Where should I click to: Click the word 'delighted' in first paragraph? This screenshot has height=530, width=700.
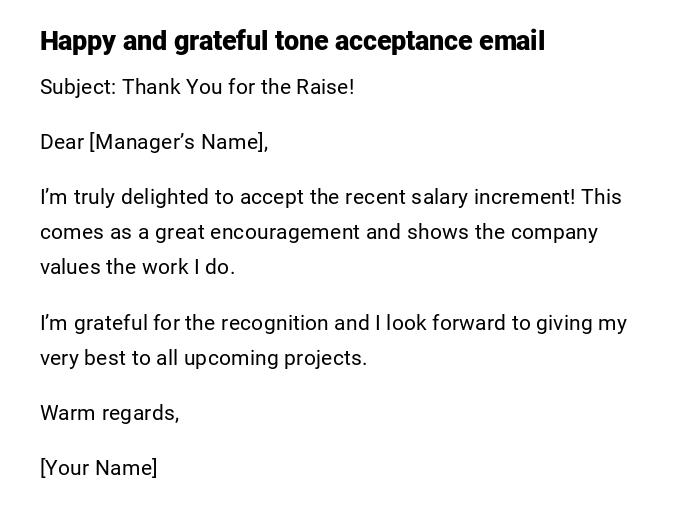click(157, 197)
